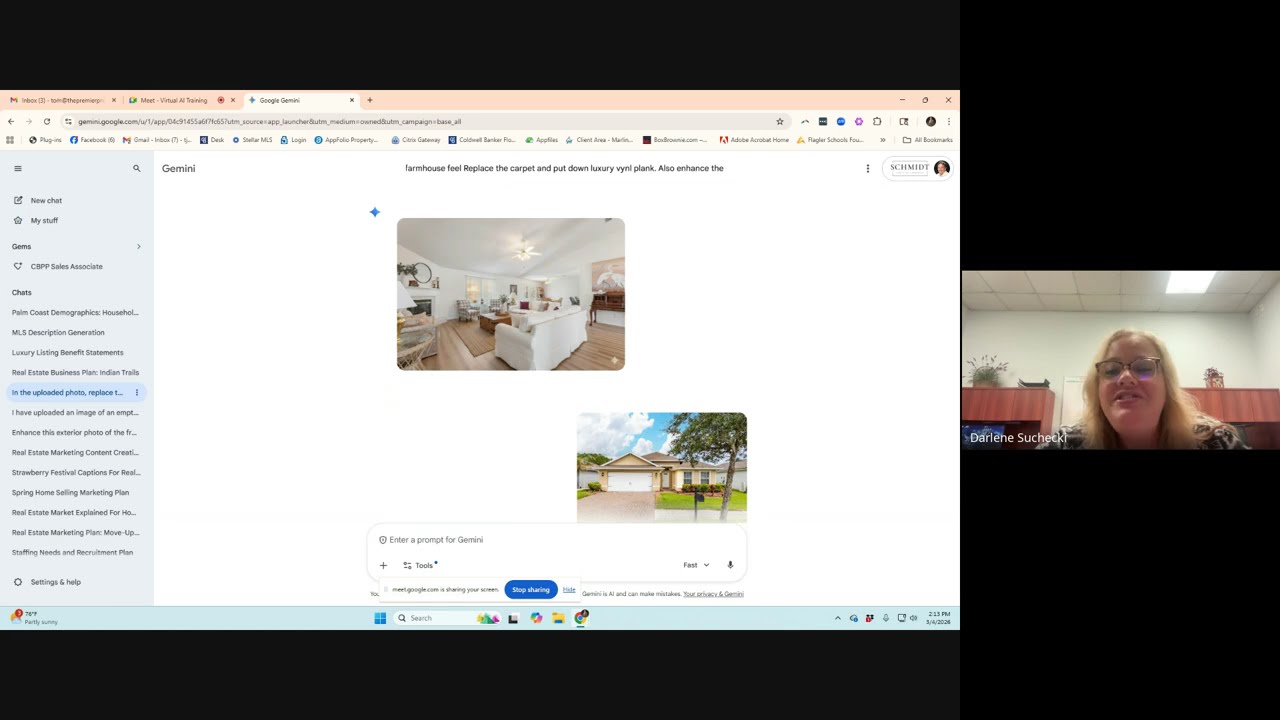Viewport: 1280px width, 720px height.
Task: Open chat Spring Home Selling Marketing Plan
Action: click(70, 492)
